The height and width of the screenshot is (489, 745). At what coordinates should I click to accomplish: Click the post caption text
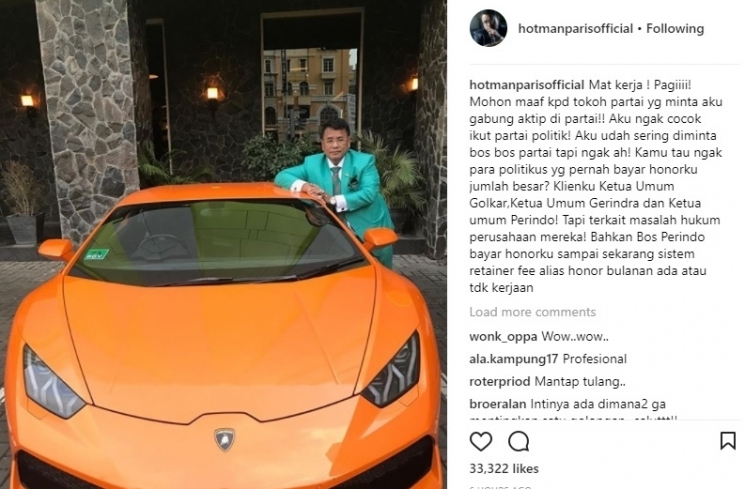(x=596, y=186)
